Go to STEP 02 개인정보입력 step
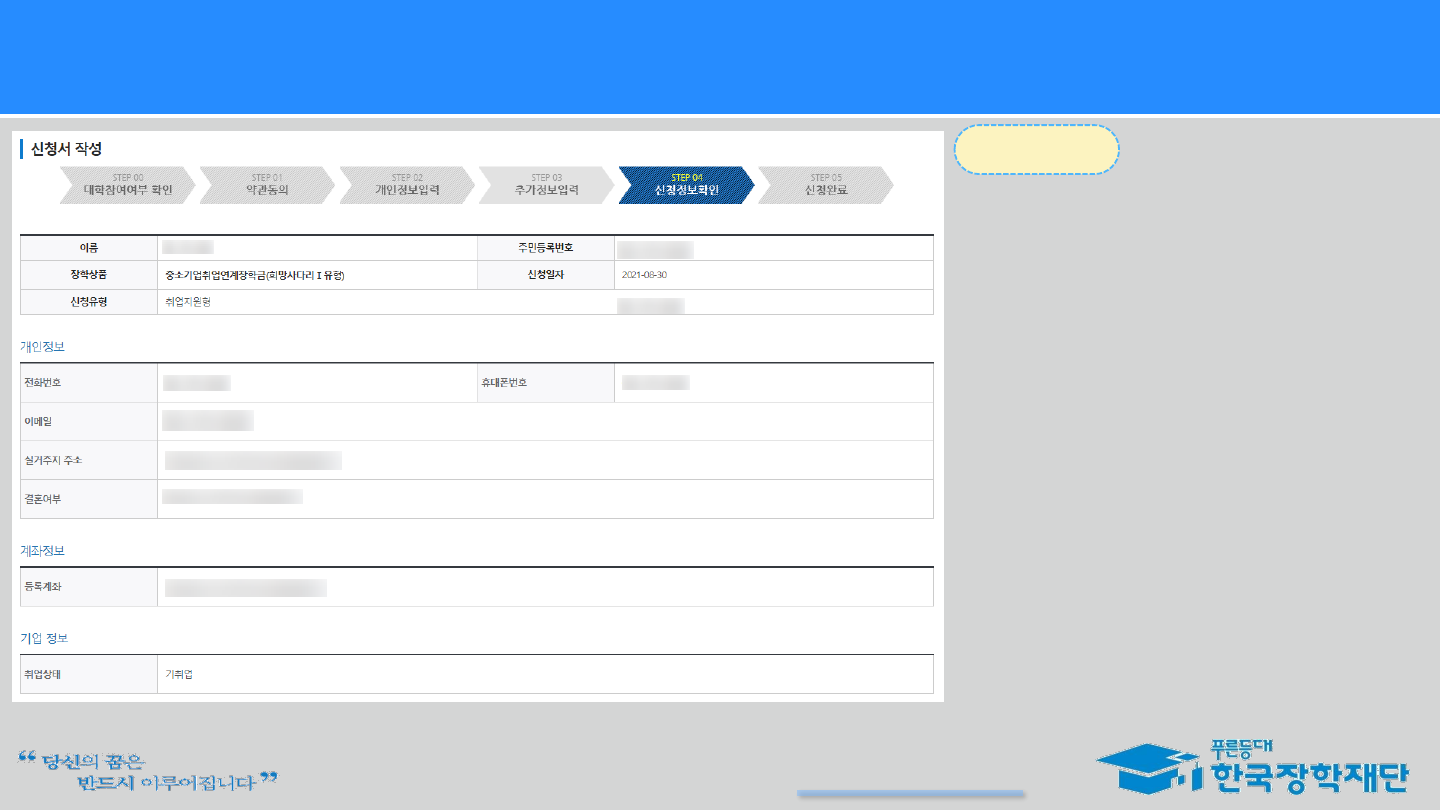Screen dimensions: 1440x810 point(407,185)
